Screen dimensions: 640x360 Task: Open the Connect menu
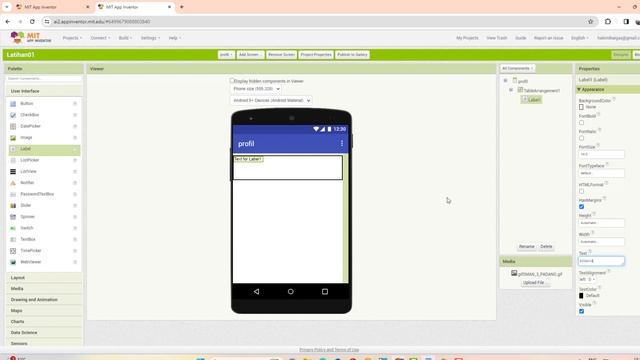point(100,38)
